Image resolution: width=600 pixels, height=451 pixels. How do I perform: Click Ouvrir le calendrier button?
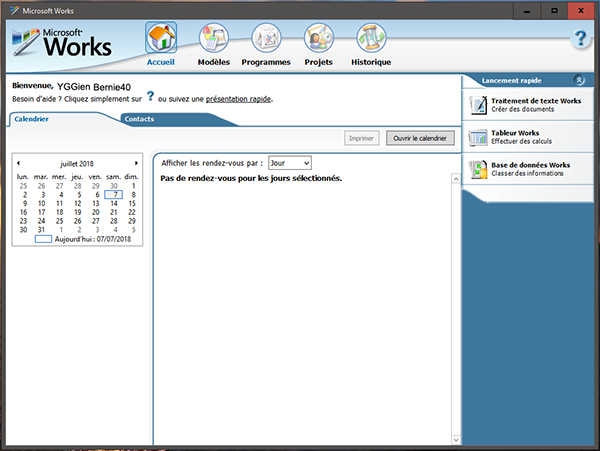tap(420, 138)
